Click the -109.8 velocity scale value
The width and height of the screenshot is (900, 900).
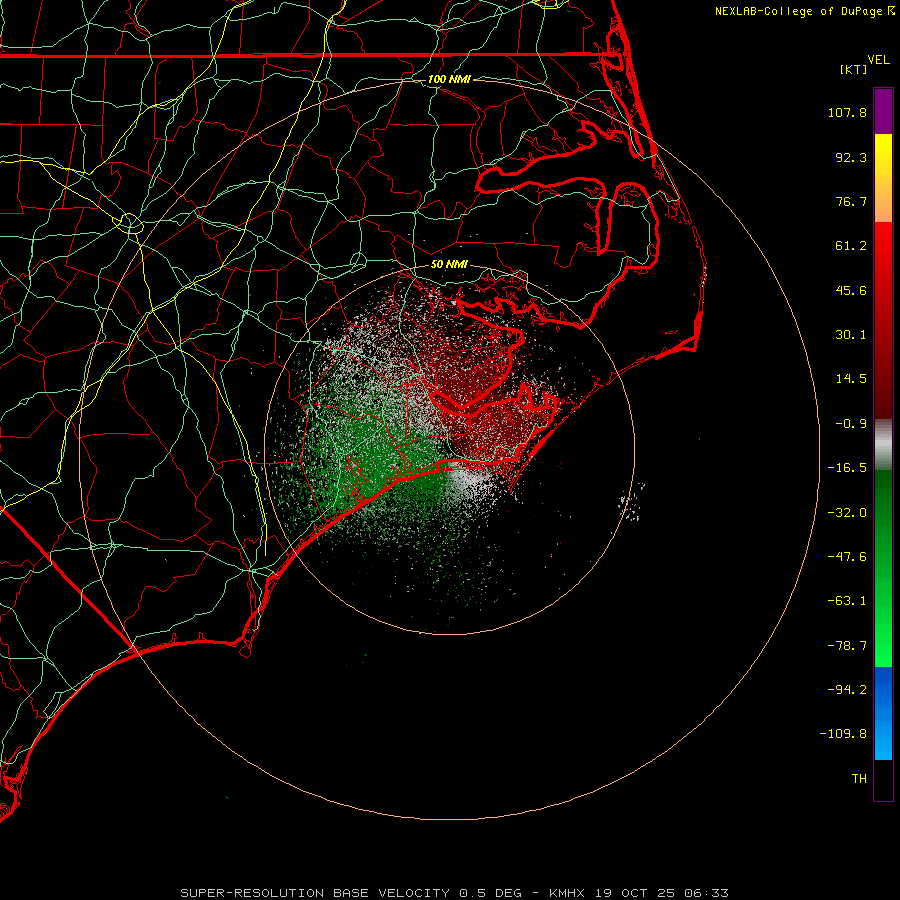coord(843,734)
